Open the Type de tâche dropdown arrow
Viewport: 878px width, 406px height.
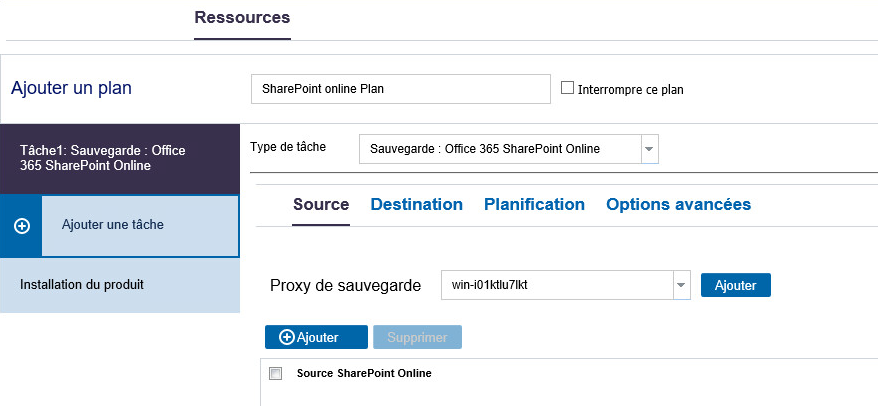click(x=649, y=149)
